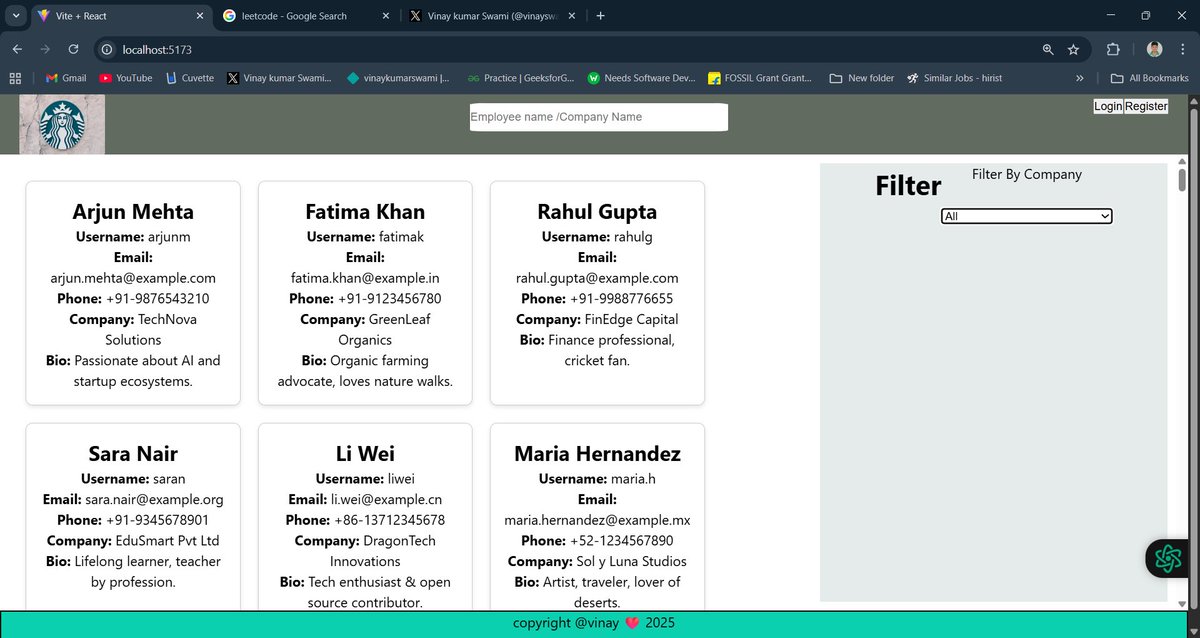Image resolution: width=1200 pixels, height=638 pixels.
Task: Close the Vite + React tab
Action: 199,16
